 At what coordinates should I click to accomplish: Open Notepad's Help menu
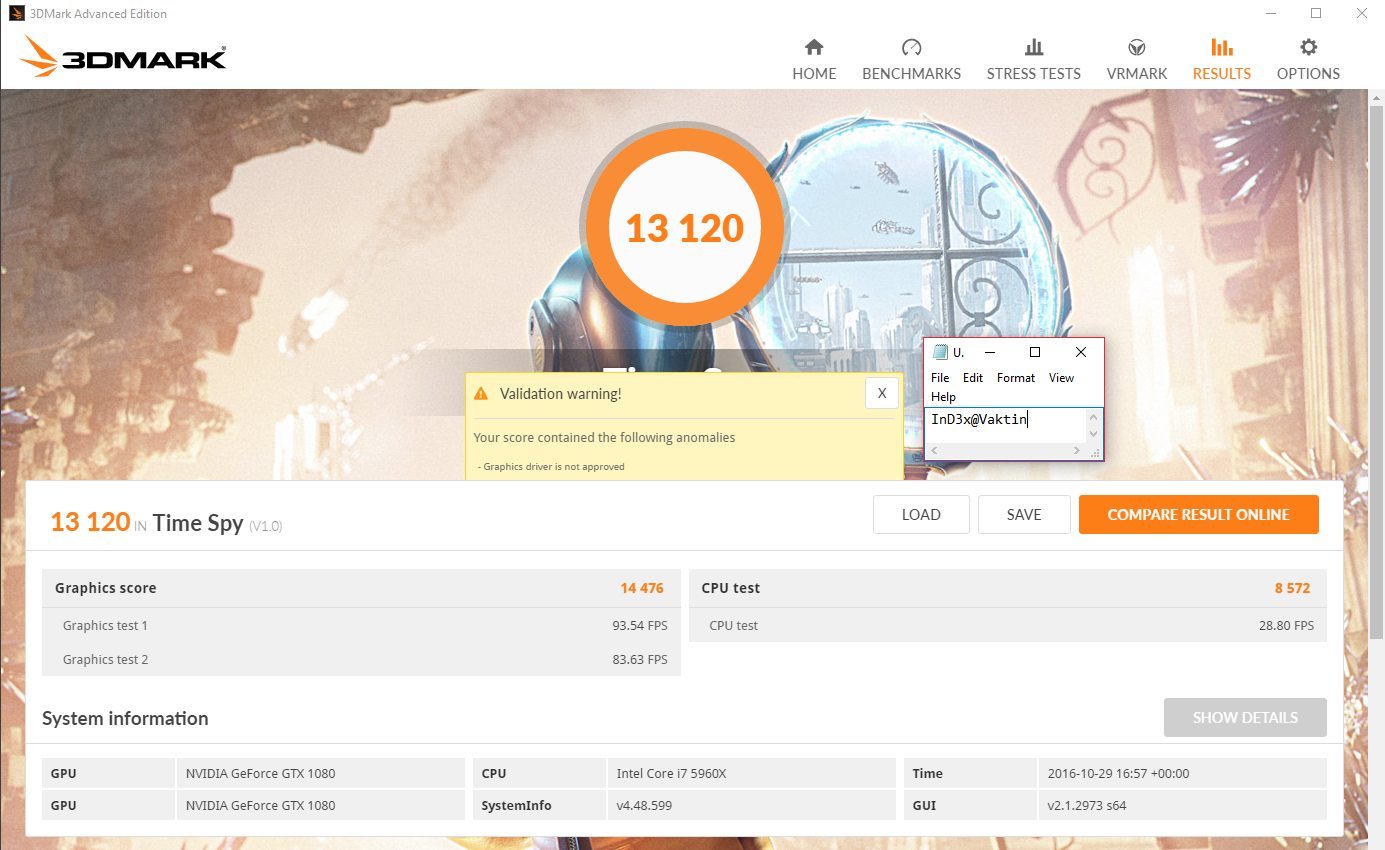pyautogui.click(x=943, y=396)
